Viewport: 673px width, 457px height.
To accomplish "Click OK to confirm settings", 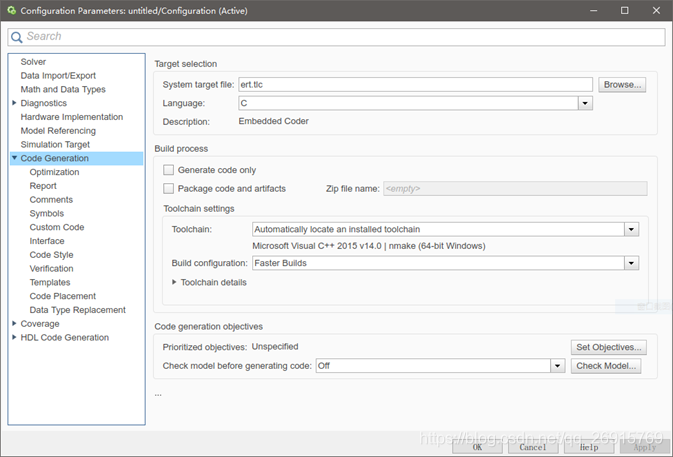I will 477,447.
